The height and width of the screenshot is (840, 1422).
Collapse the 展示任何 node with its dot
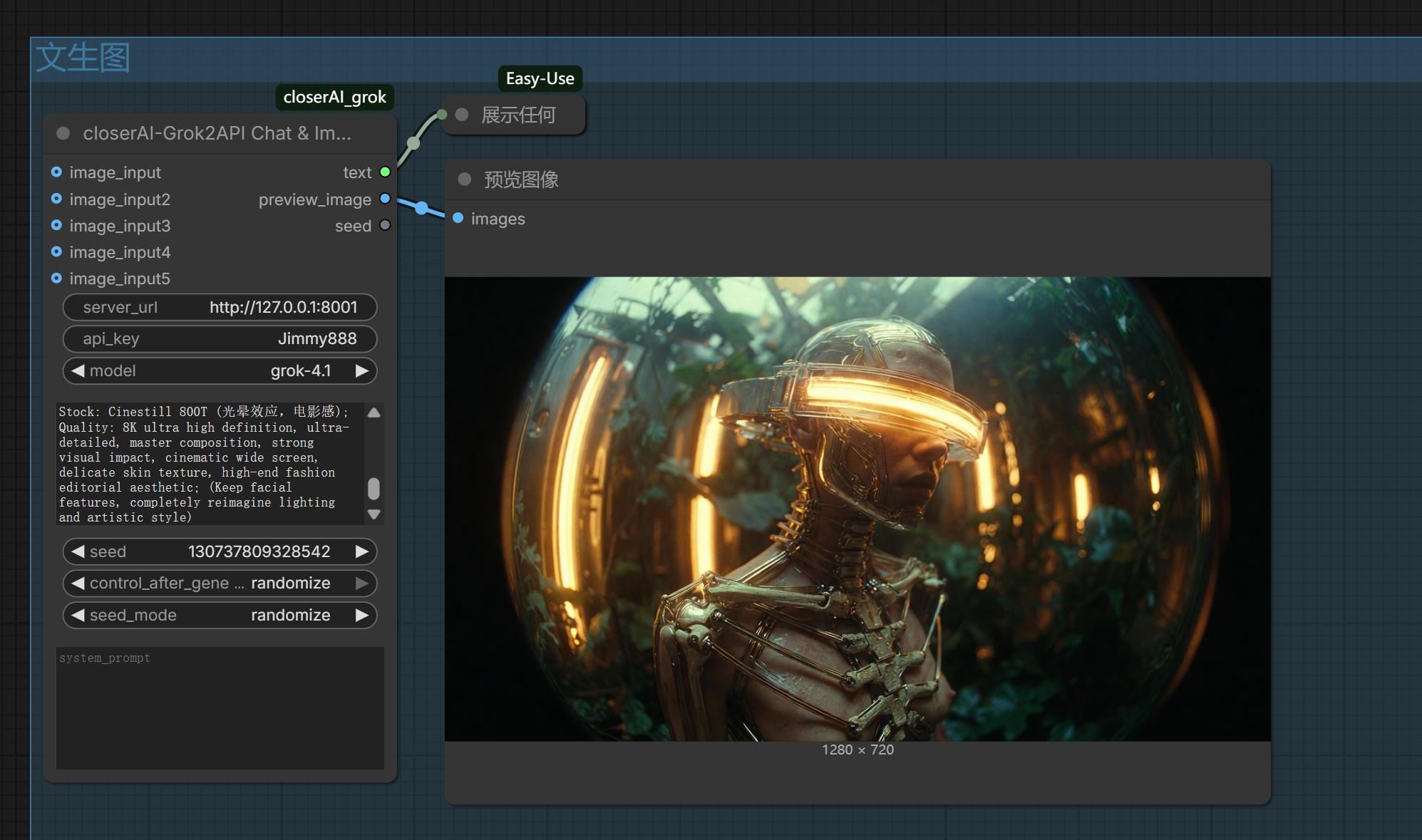pos(462,114)
